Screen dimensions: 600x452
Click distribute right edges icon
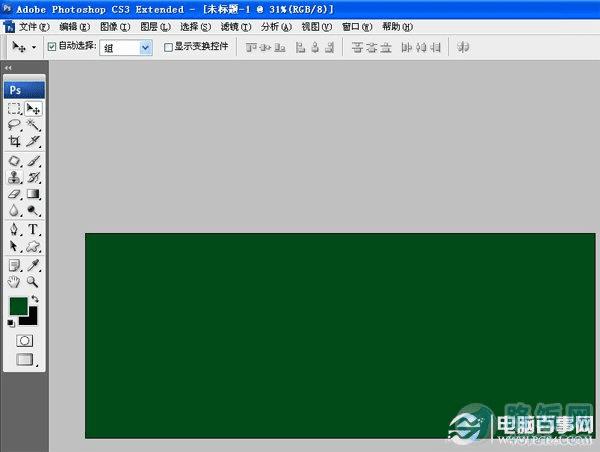pyautogui.click(x=435, y=47)
